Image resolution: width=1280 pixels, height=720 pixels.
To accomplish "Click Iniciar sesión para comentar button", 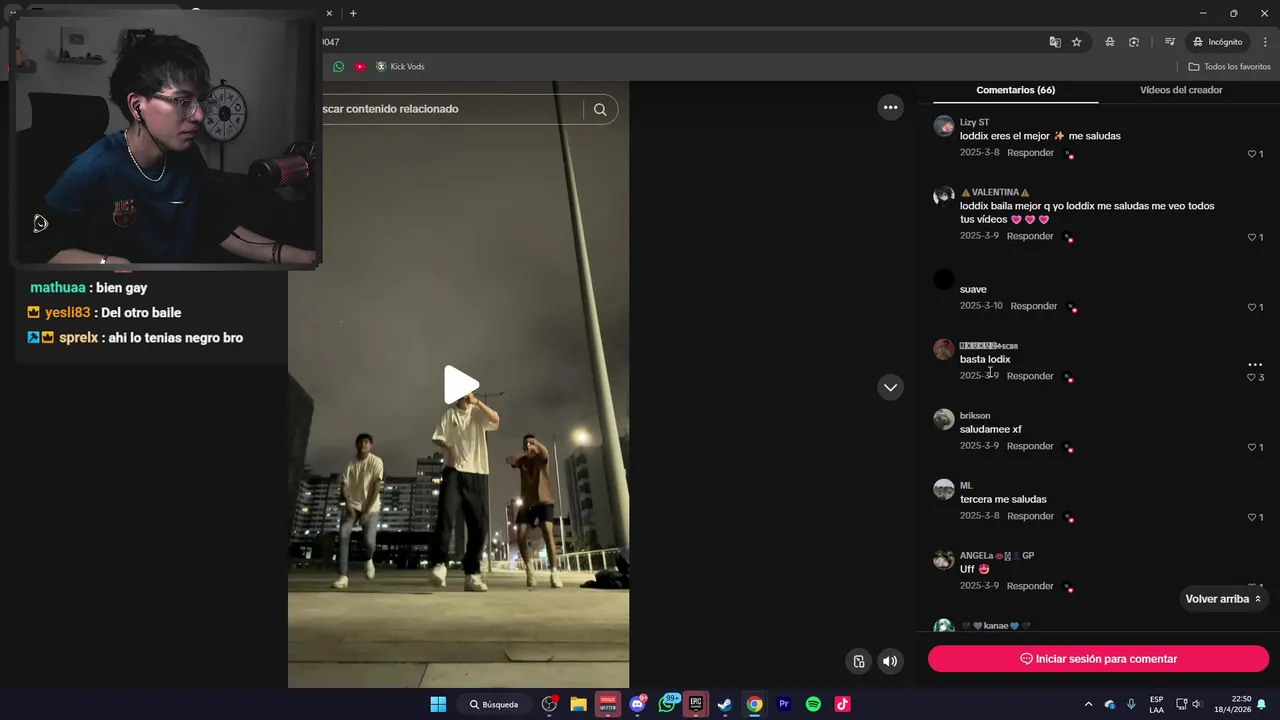I will click(x=1098, y=659).
